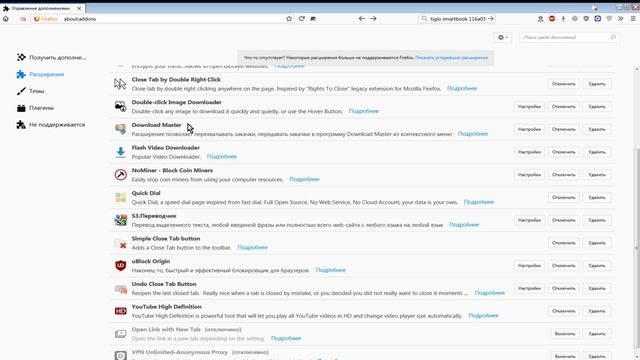Click the add-ons search field
Viewport: 640px width, 360px height.
(569, 37)
